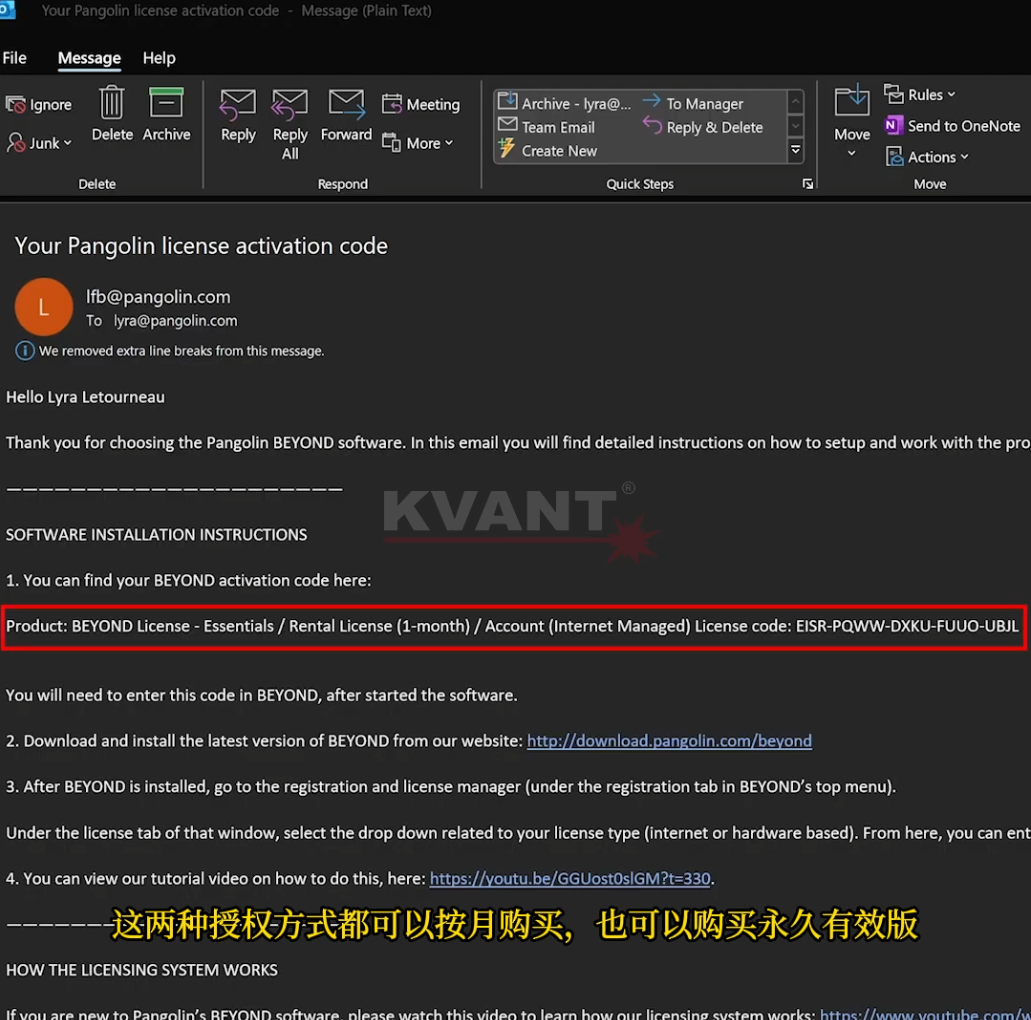
Task: Click Reply All button
Action: 290,124
